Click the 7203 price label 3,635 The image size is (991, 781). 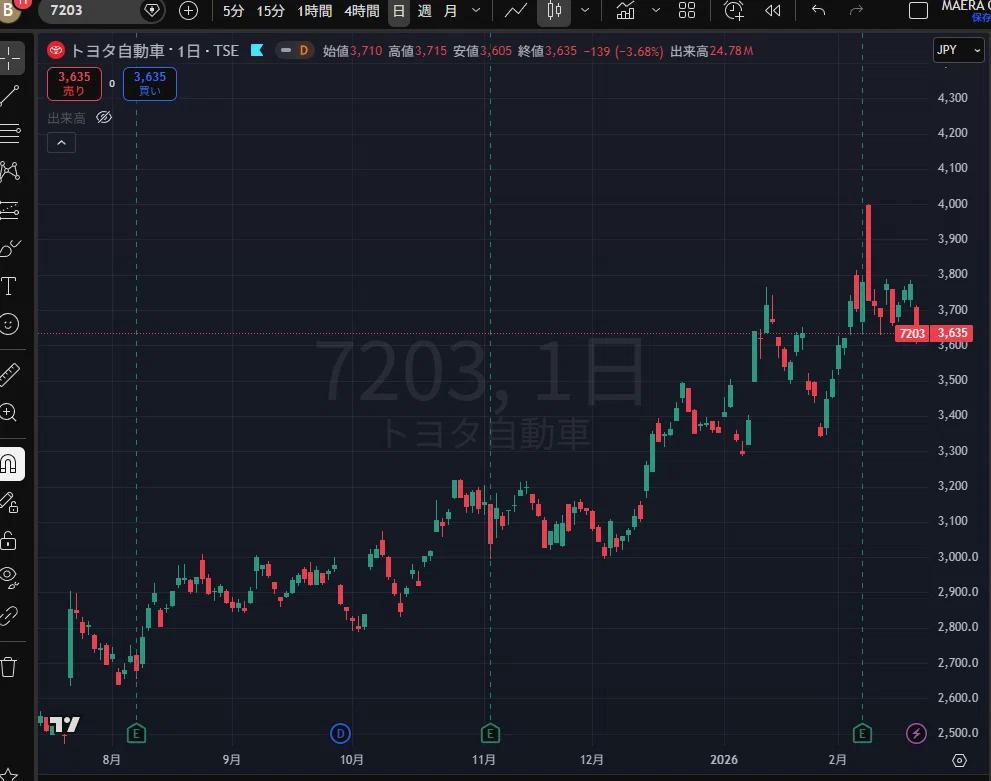click(x=933, y=333)
